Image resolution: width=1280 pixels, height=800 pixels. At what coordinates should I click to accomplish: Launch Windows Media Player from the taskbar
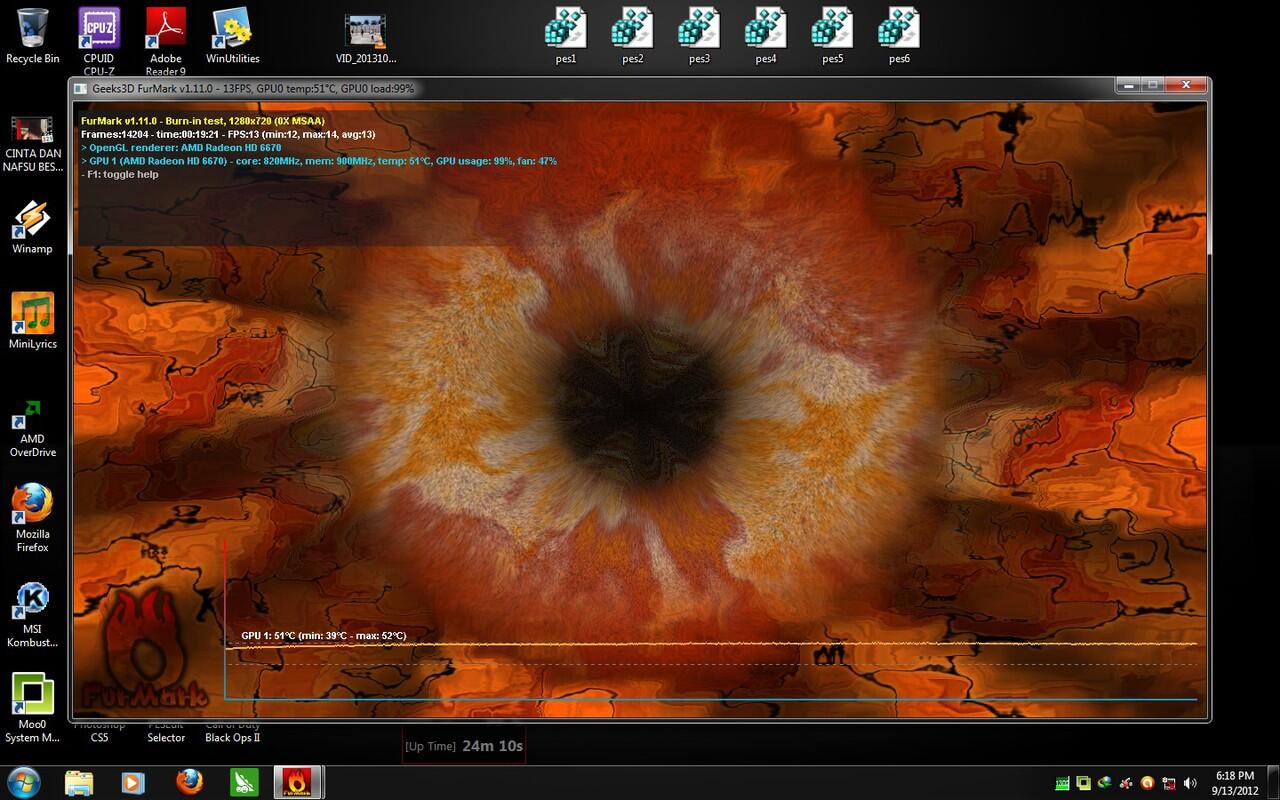(133, 782)
